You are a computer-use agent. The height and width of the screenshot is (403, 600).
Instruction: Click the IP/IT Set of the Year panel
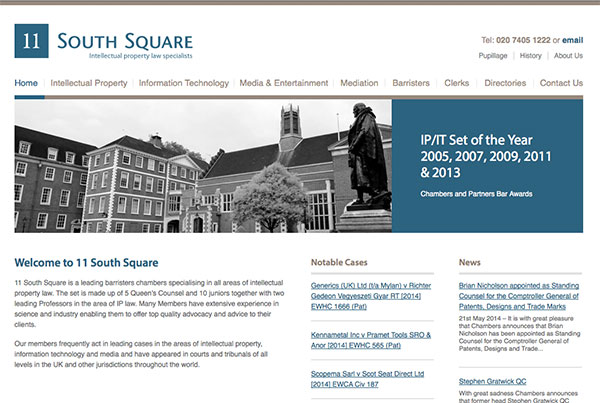(x=488, y=166)
